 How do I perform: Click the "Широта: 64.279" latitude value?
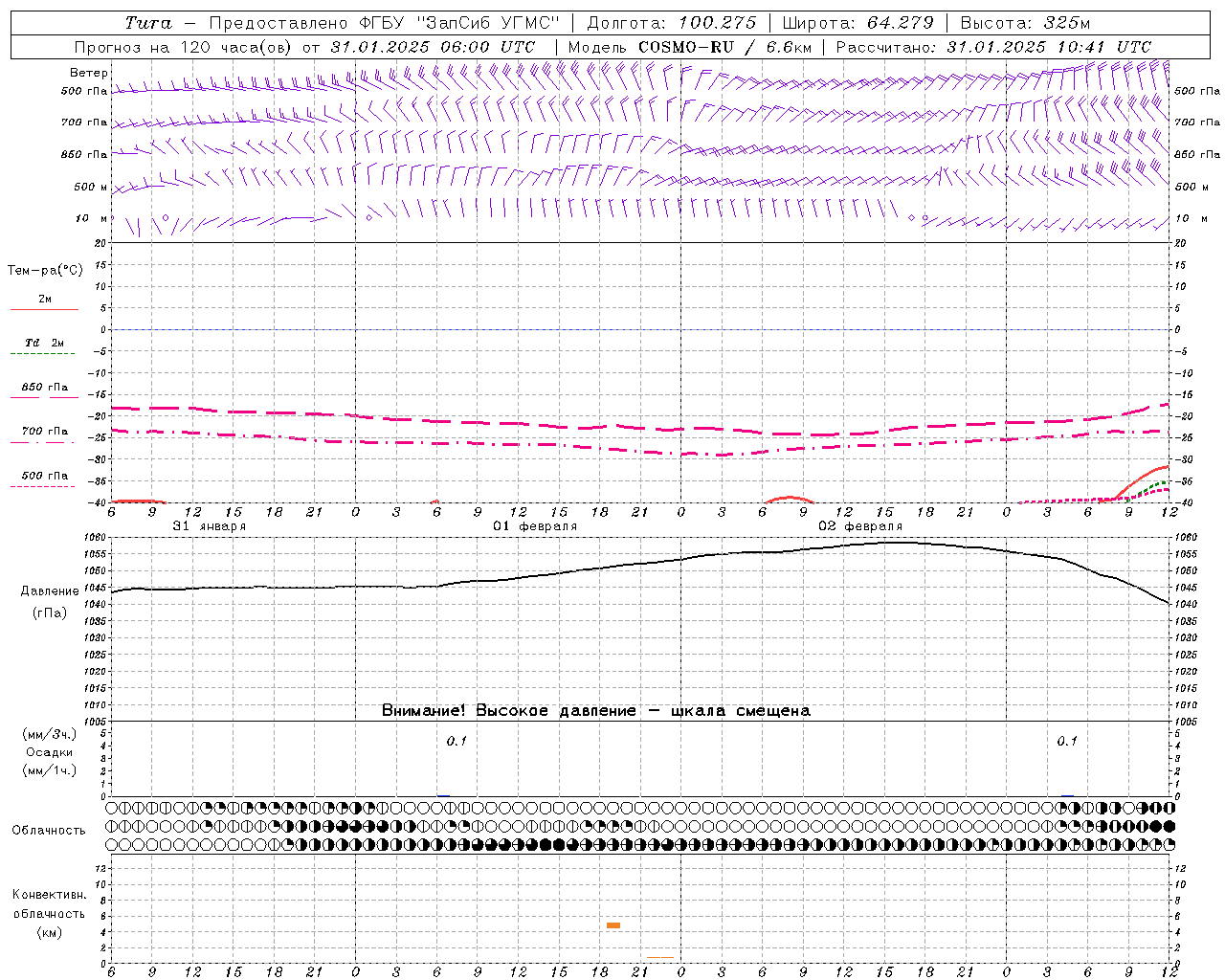(x=857, y=23)
